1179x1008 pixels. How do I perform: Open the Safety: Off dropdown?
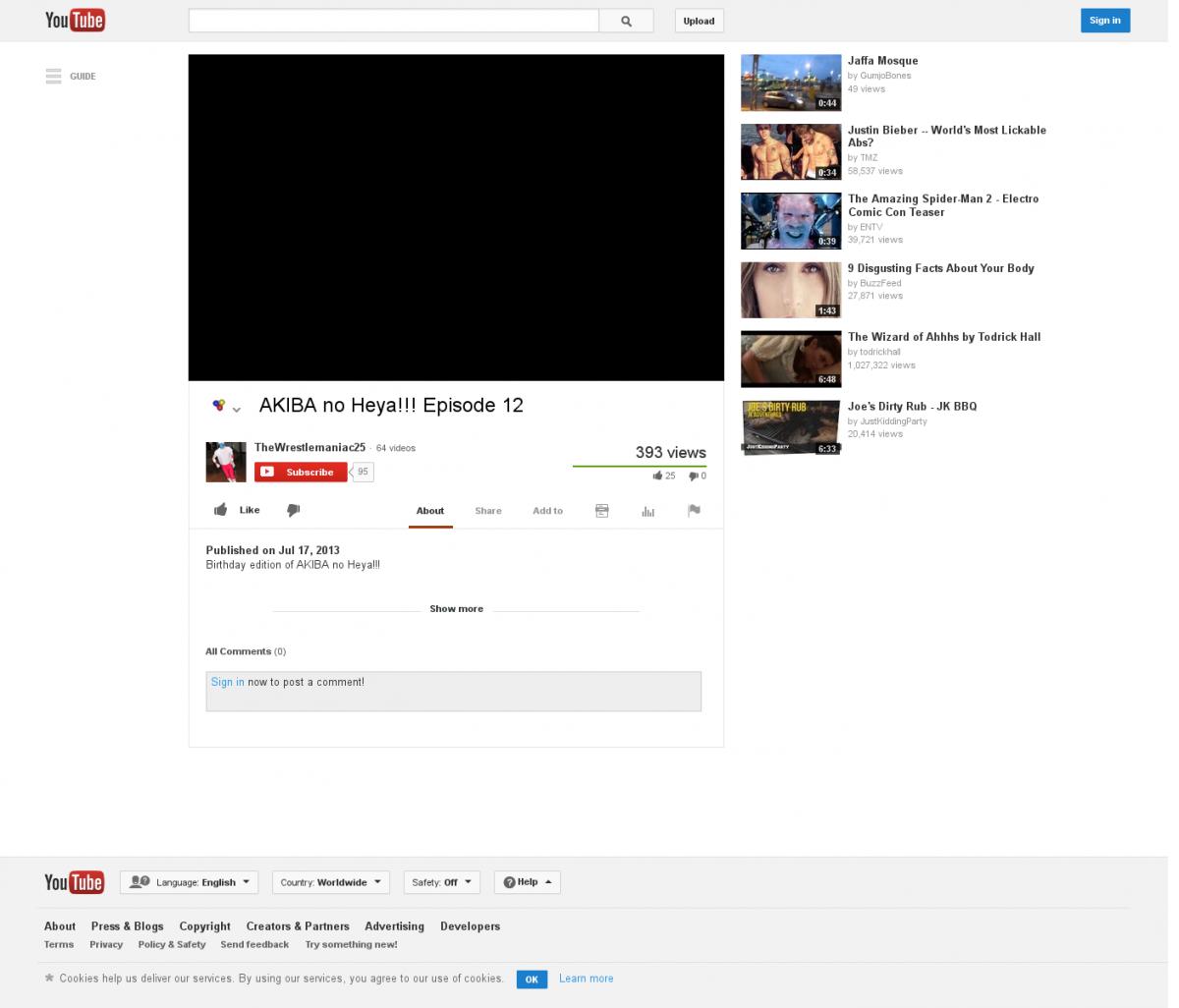[x=442, y=882]
